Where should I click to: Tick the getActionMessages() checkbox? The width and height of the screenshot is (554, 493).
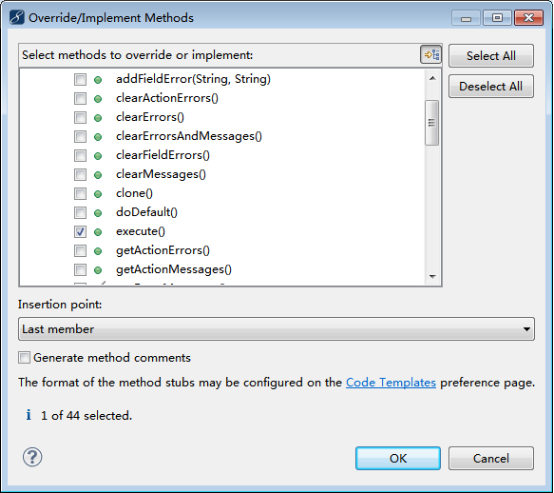coord(80,270)
